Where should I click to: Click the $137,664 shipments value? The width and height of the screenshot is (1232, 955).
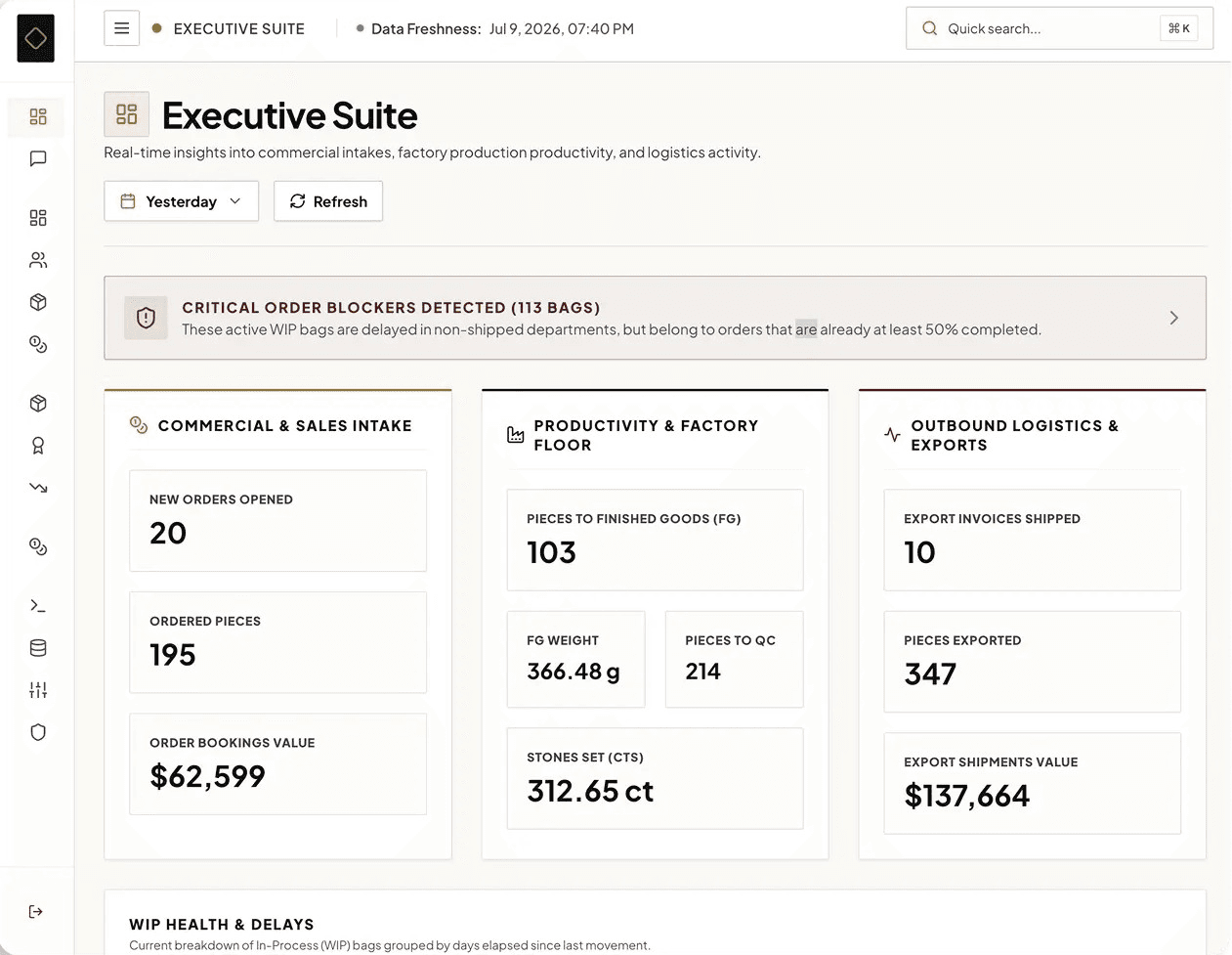click(x=967, y=796)
